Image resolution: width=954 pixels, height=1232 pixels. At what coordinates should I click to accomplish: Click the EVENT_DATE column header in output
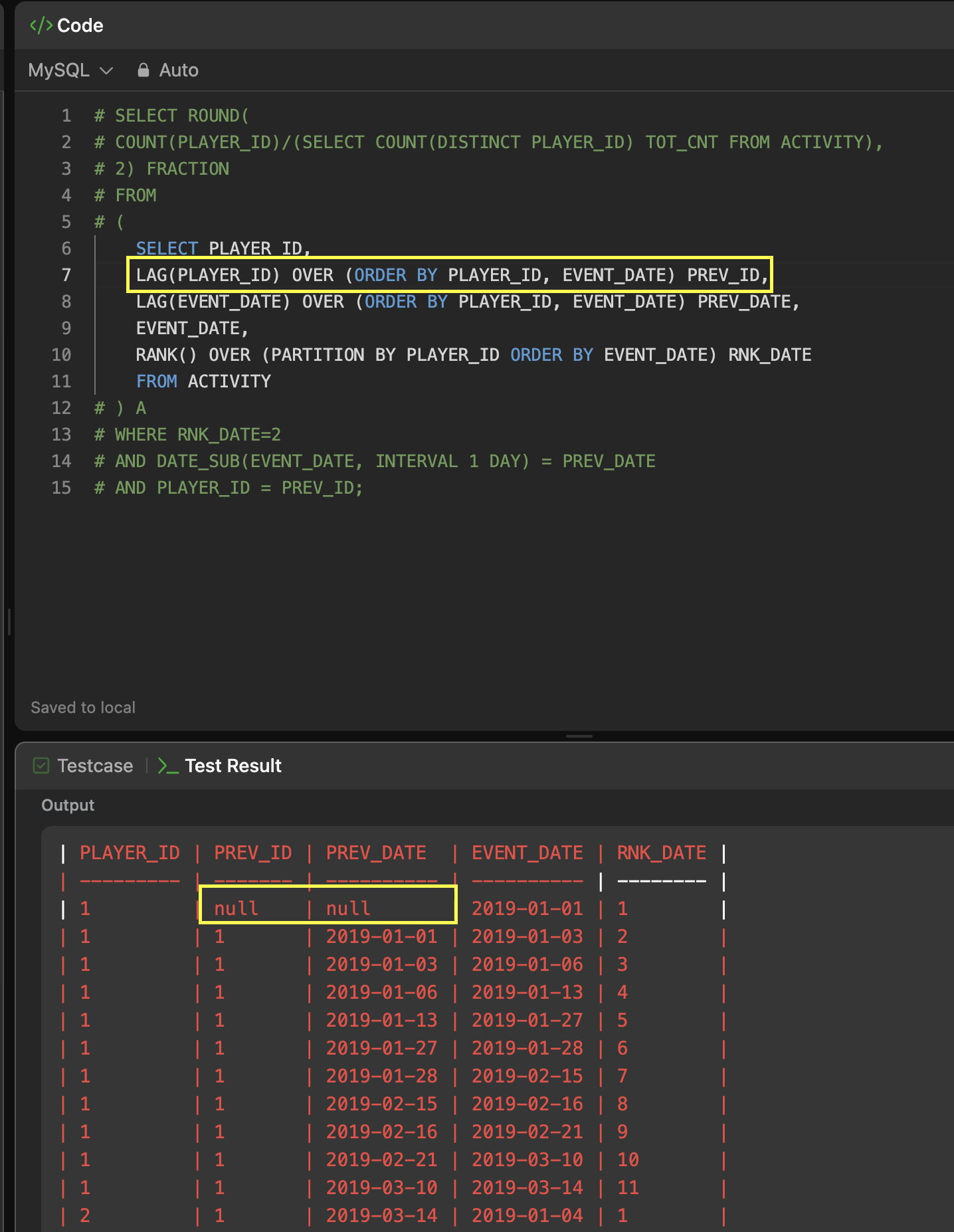click(527, 853)
